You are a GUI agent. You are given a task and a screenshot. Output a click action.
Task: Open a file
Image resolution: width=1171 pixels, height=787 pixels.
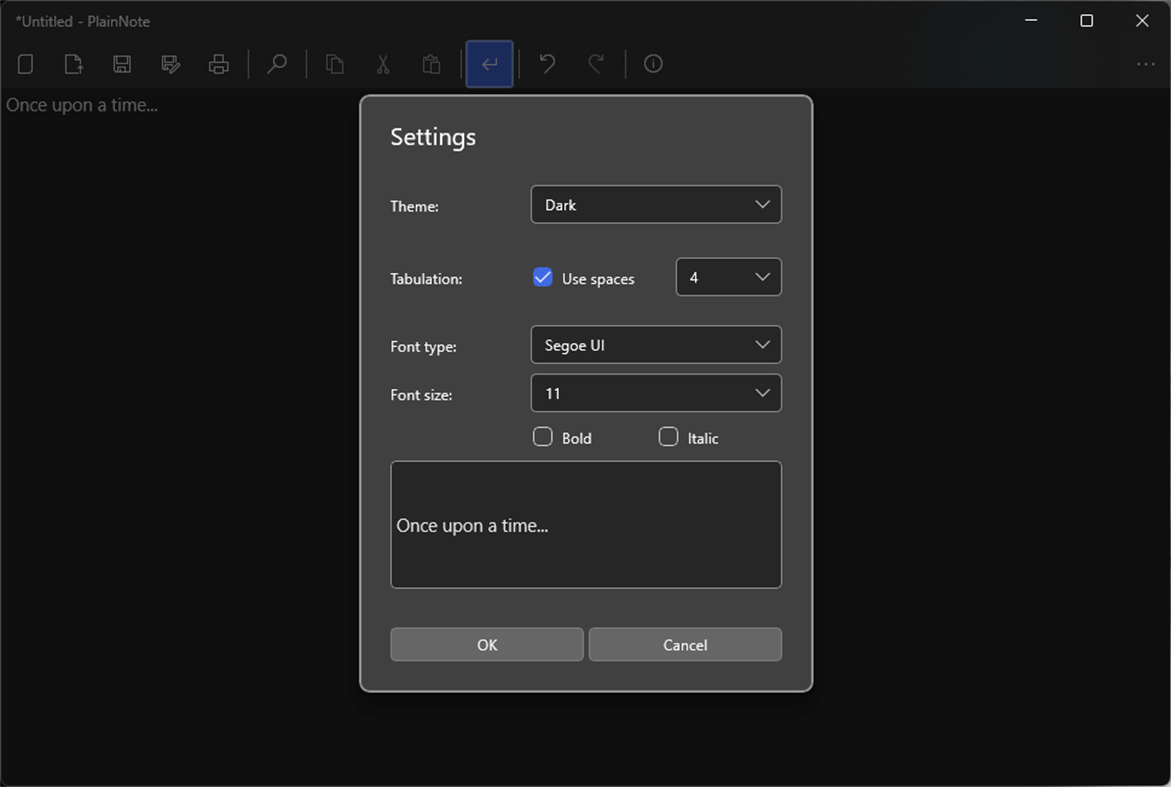pos(72,63)
